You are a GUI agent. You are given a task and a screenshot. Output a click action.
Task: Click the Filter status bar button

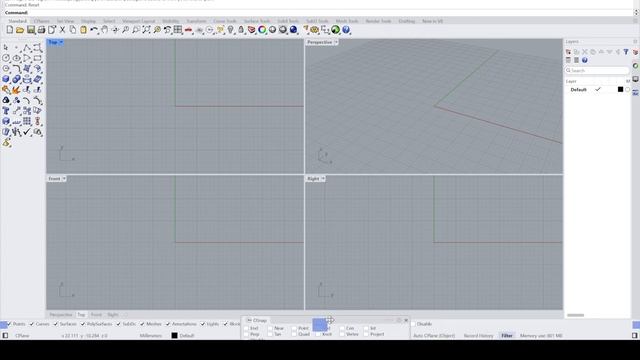point(507,336)
